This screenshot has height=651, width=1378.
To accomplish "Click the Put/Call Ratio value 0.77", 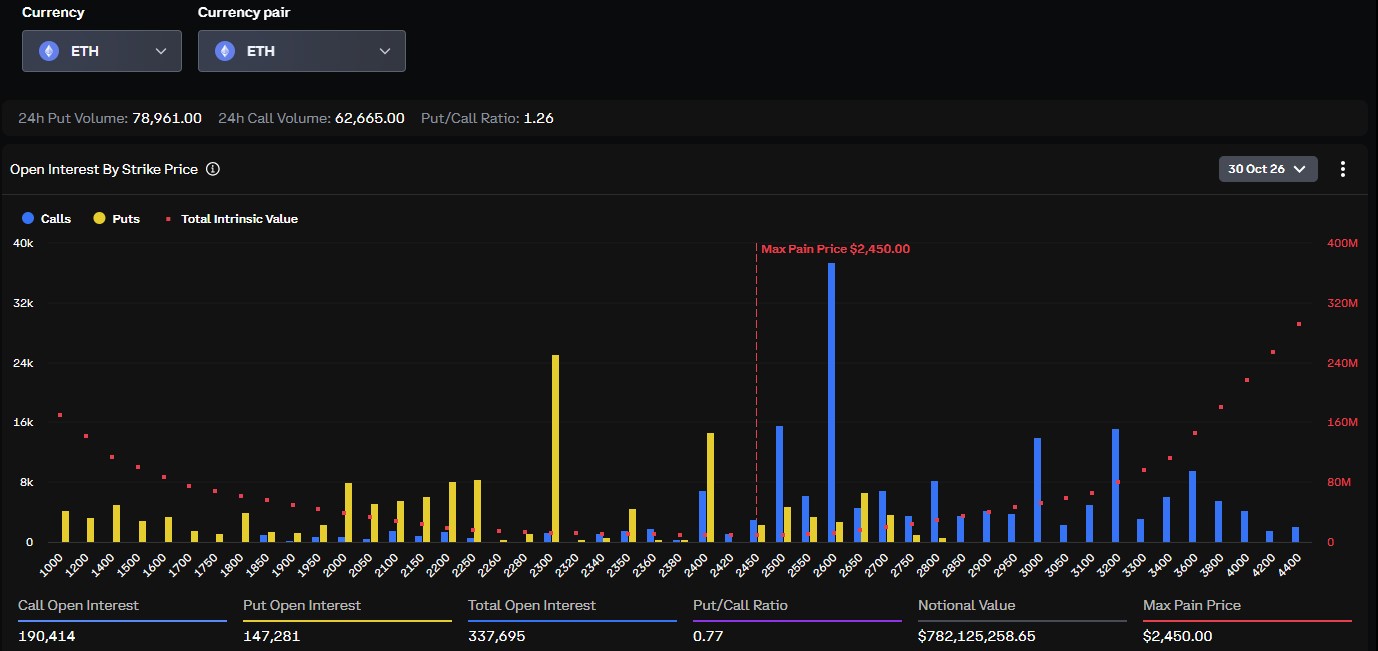I will (x=708, y=636).
